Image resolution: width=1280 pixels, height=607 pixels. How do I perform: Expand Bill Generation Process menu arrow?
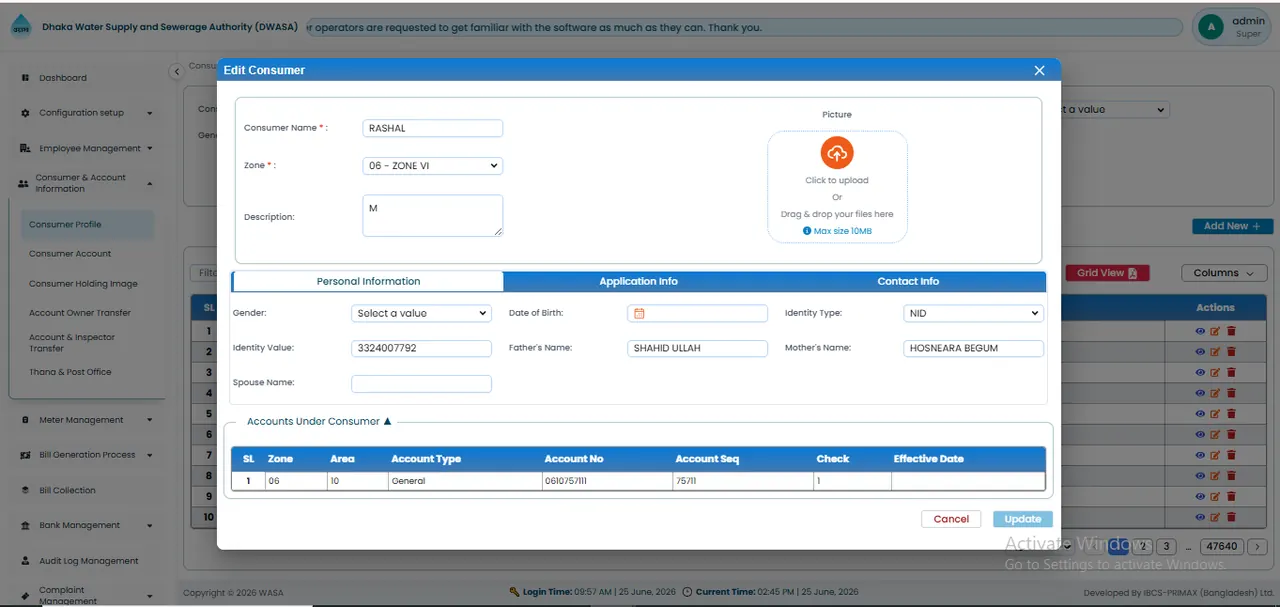click(x=150, y=455)
